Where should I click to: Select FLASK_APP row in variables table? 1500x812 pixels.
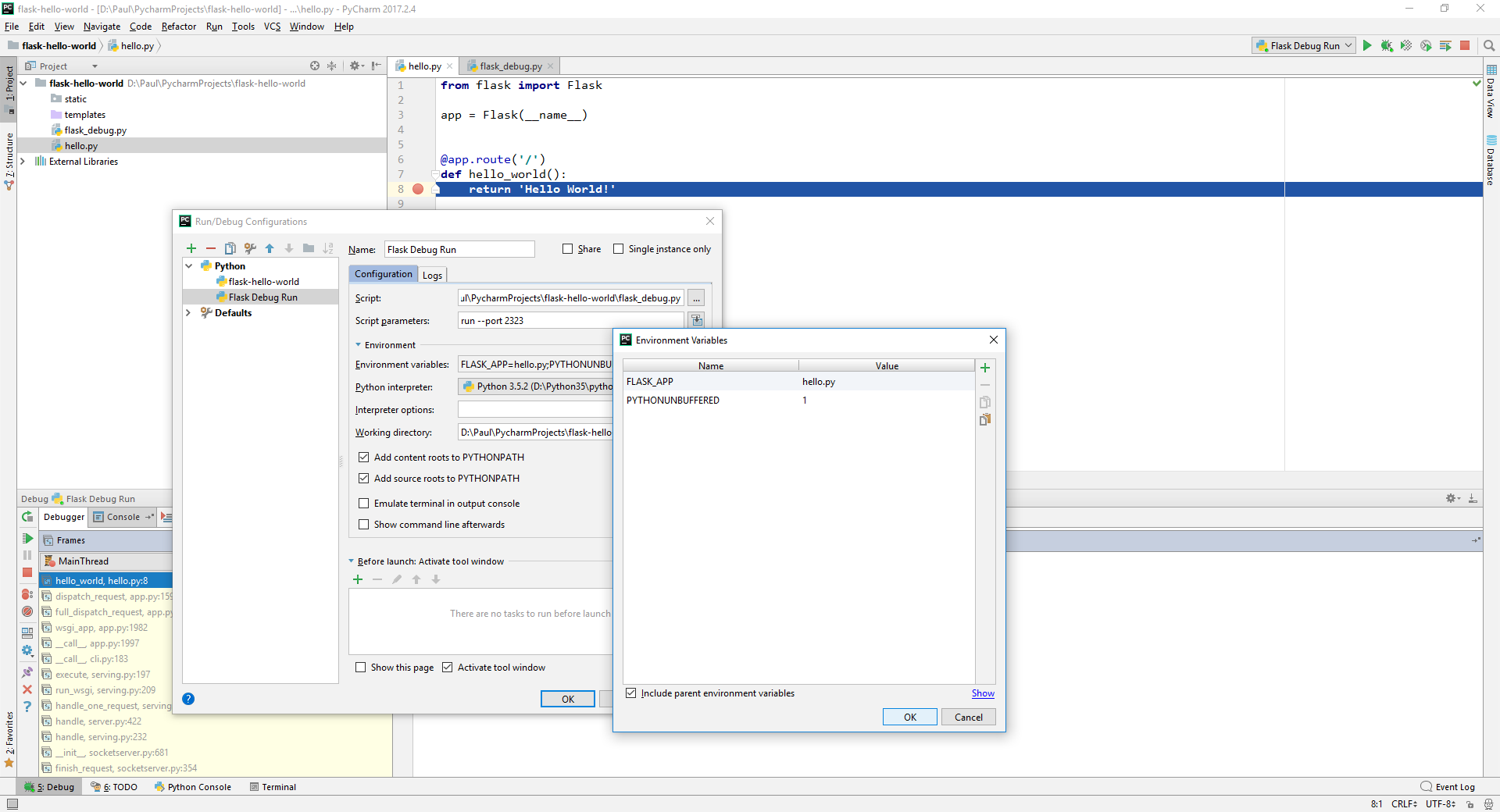click(798, 382)
